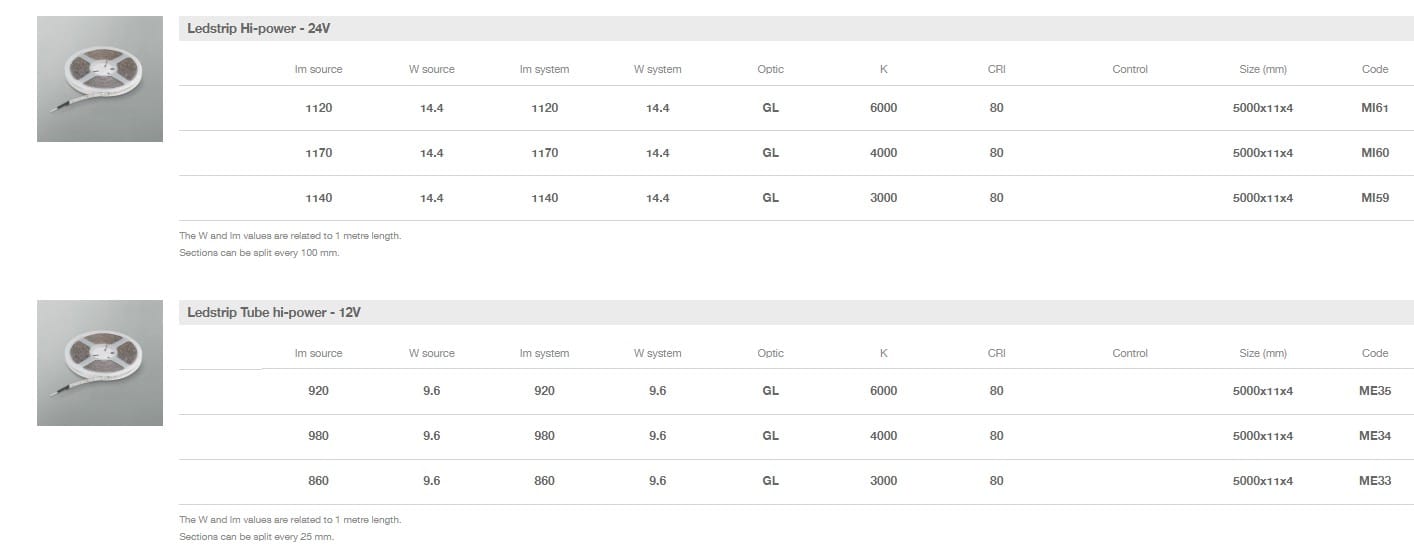Click the Ledstrip Hi-power 24V product thumbnail
The height and width of the screenshot is (548, 1414).
coord(100,79)
